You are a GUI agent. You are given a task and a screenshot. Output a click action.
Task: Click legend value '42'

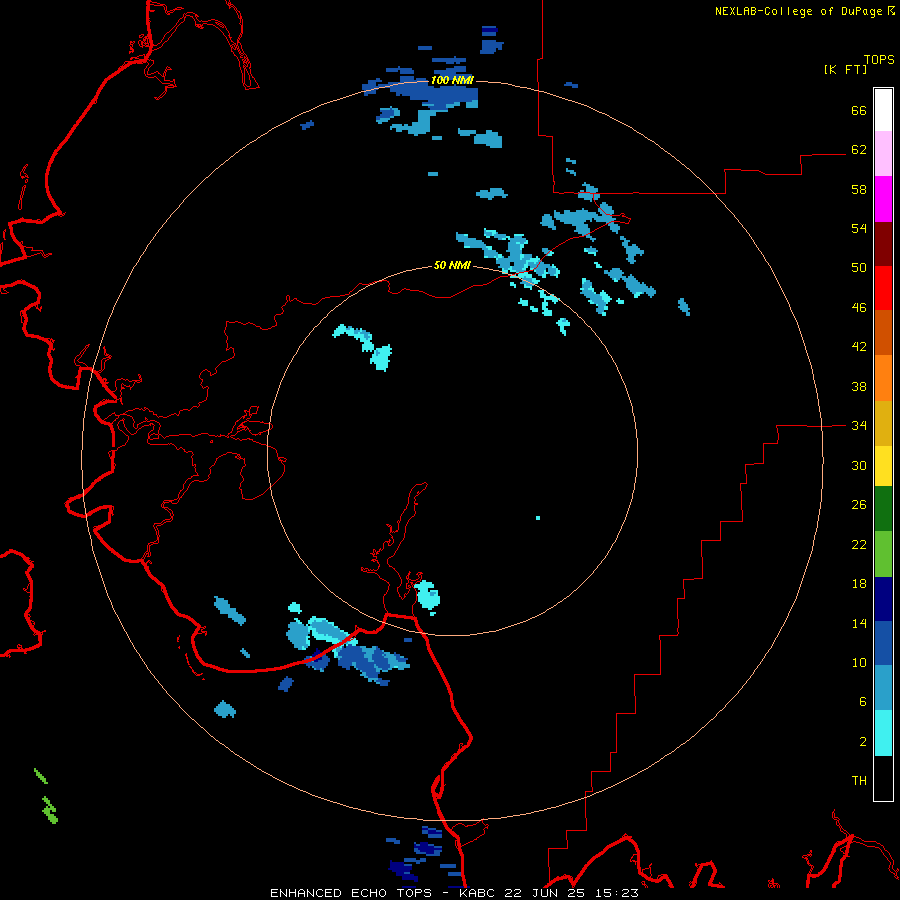(859, 347)
